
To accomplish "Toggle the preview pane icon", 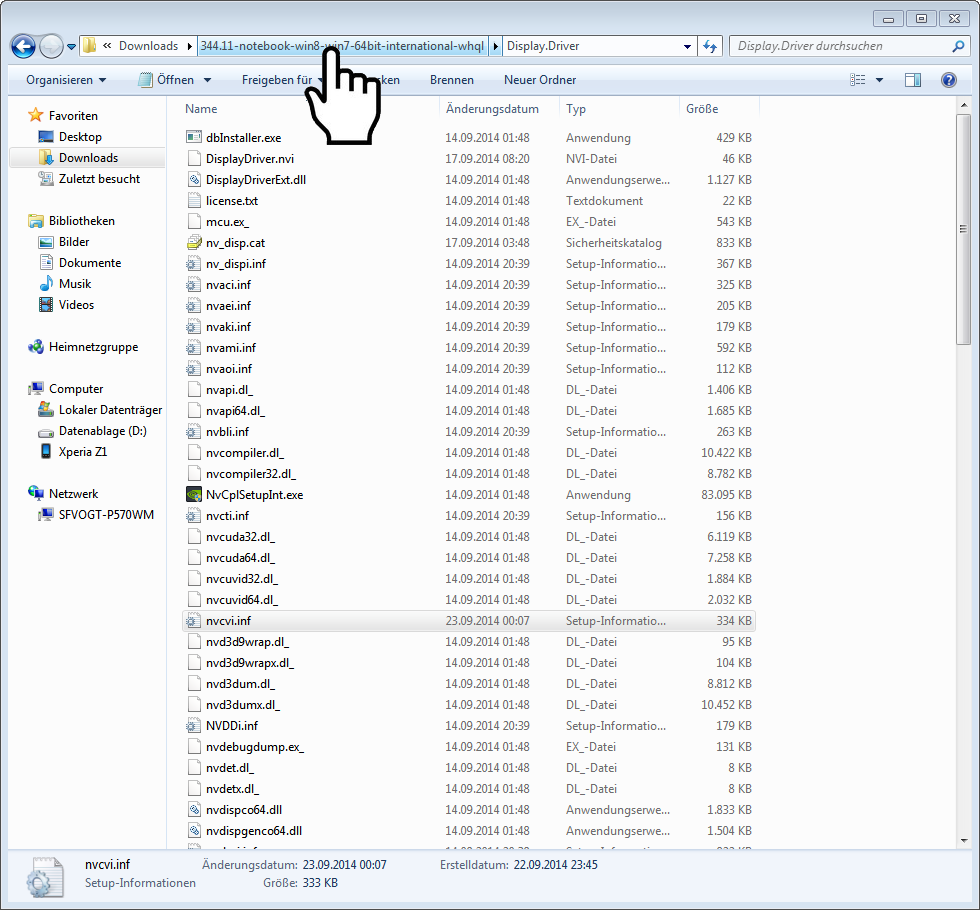I will (913, 80).
